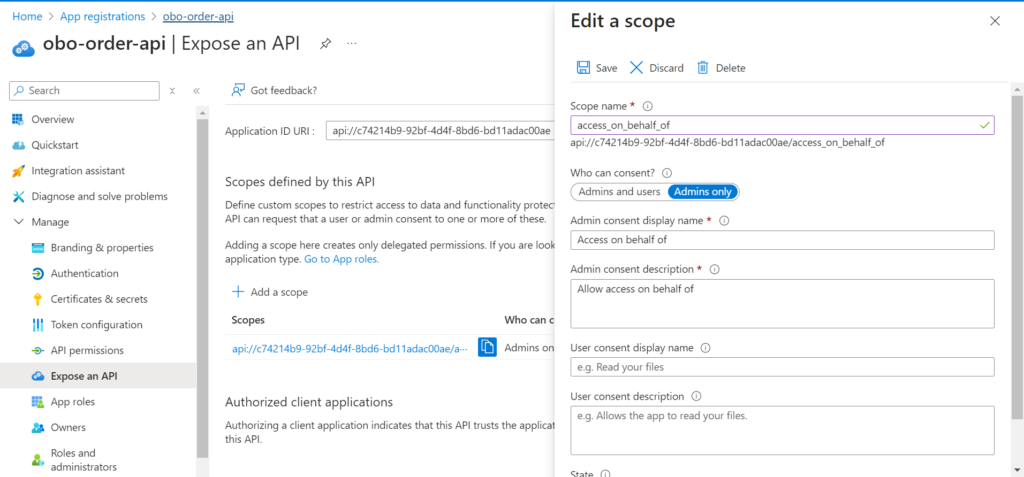Image resolution: width=1024 pixels, height=477 pixels.
Task: Click the Application ID URI field
Action: (x=440, y=131)
